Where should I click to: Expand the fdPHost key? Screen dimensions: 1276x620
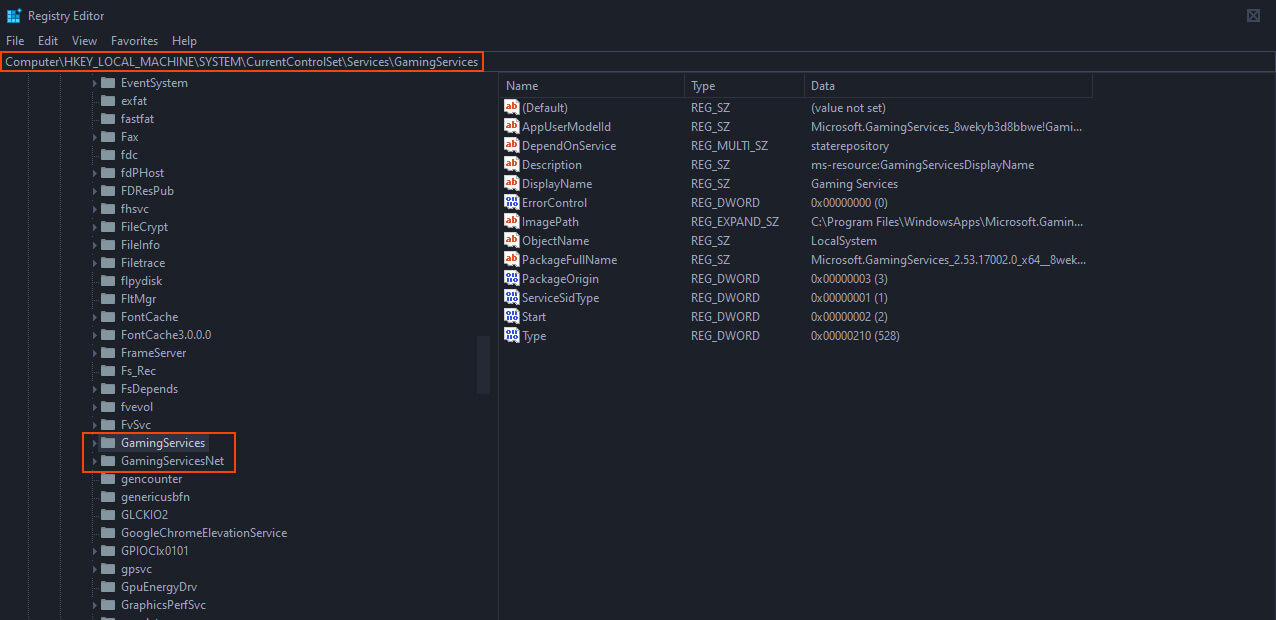pos(95,173)
